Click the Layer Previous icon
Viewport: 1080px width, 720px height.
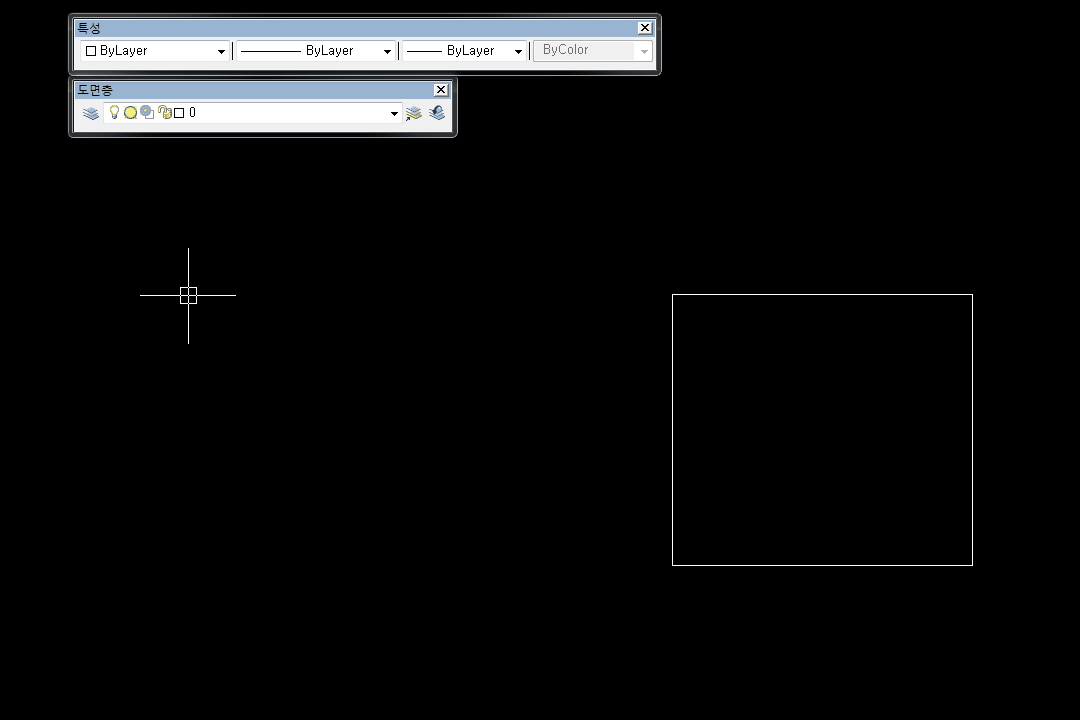coord(437,112)
